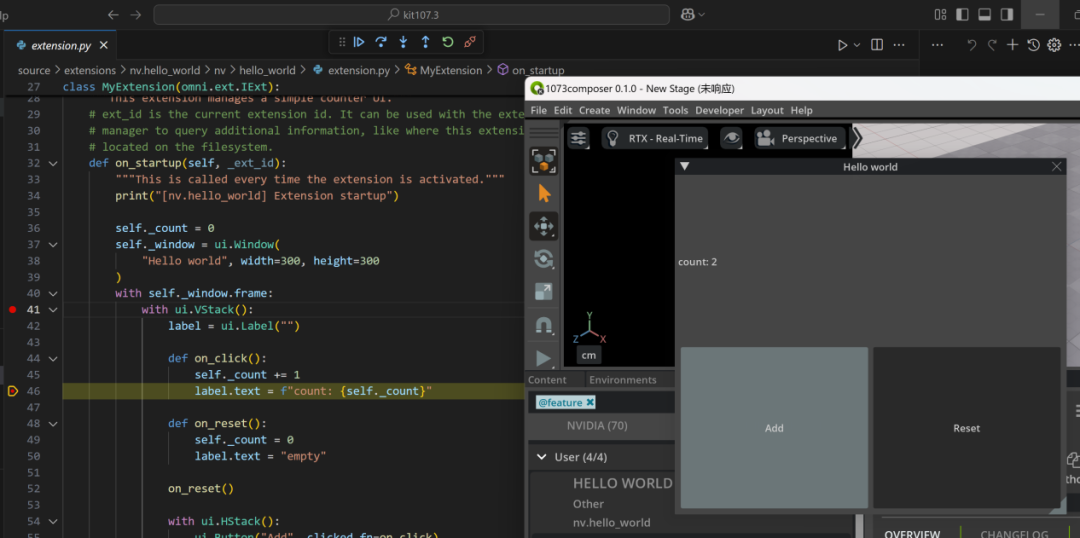Click the debug Step Over icon
Image resolution: width=1080 pixels, height=538 pixels.
point(381,42)
